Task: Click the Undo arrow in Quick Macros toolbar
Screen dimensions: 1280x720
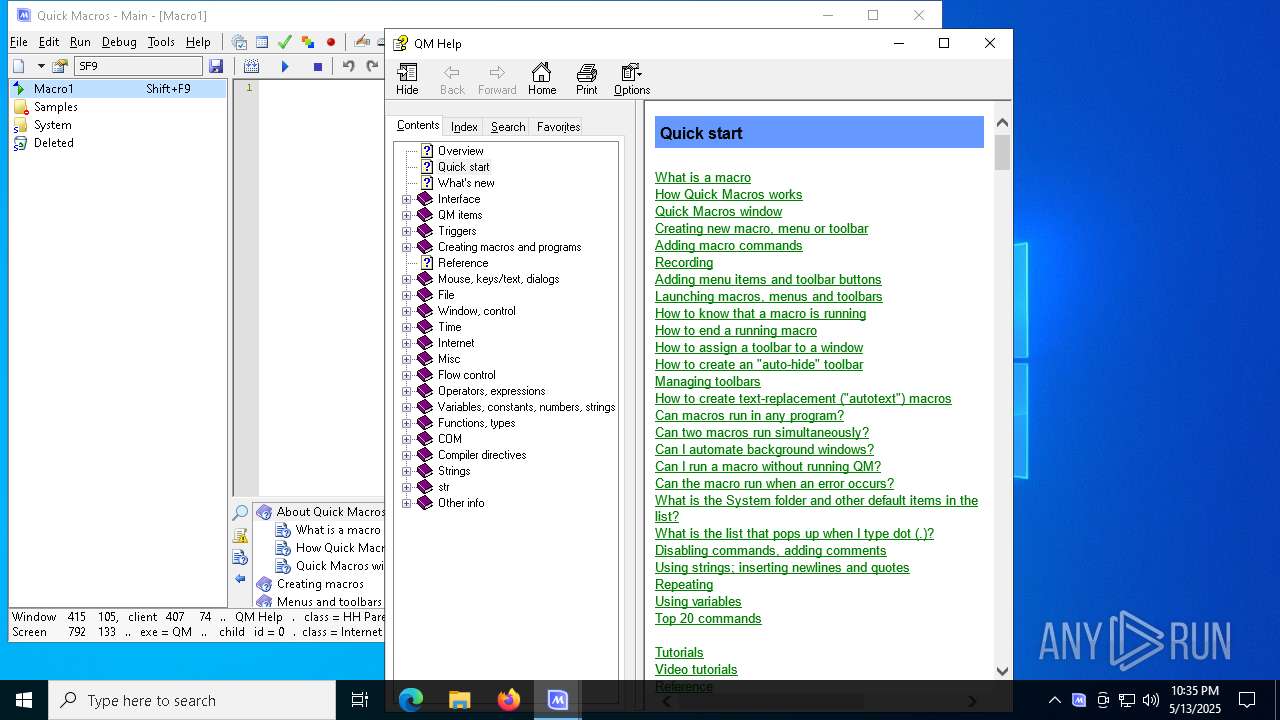Action: 349,66
